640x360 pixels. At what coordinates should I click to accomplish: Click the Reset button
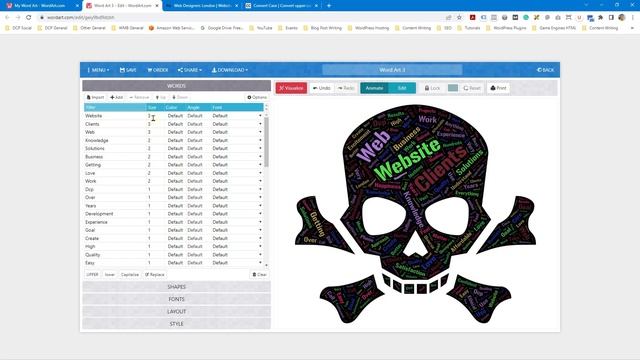[472, 88]
